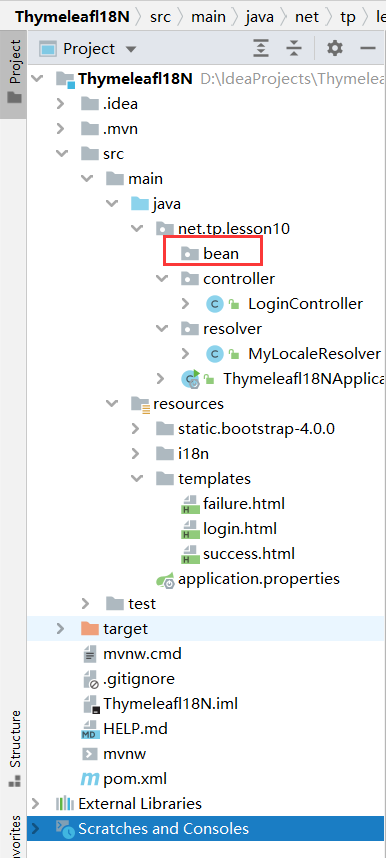
Task: Click the pom.xml Maven icon
Action: click(89, 779)
